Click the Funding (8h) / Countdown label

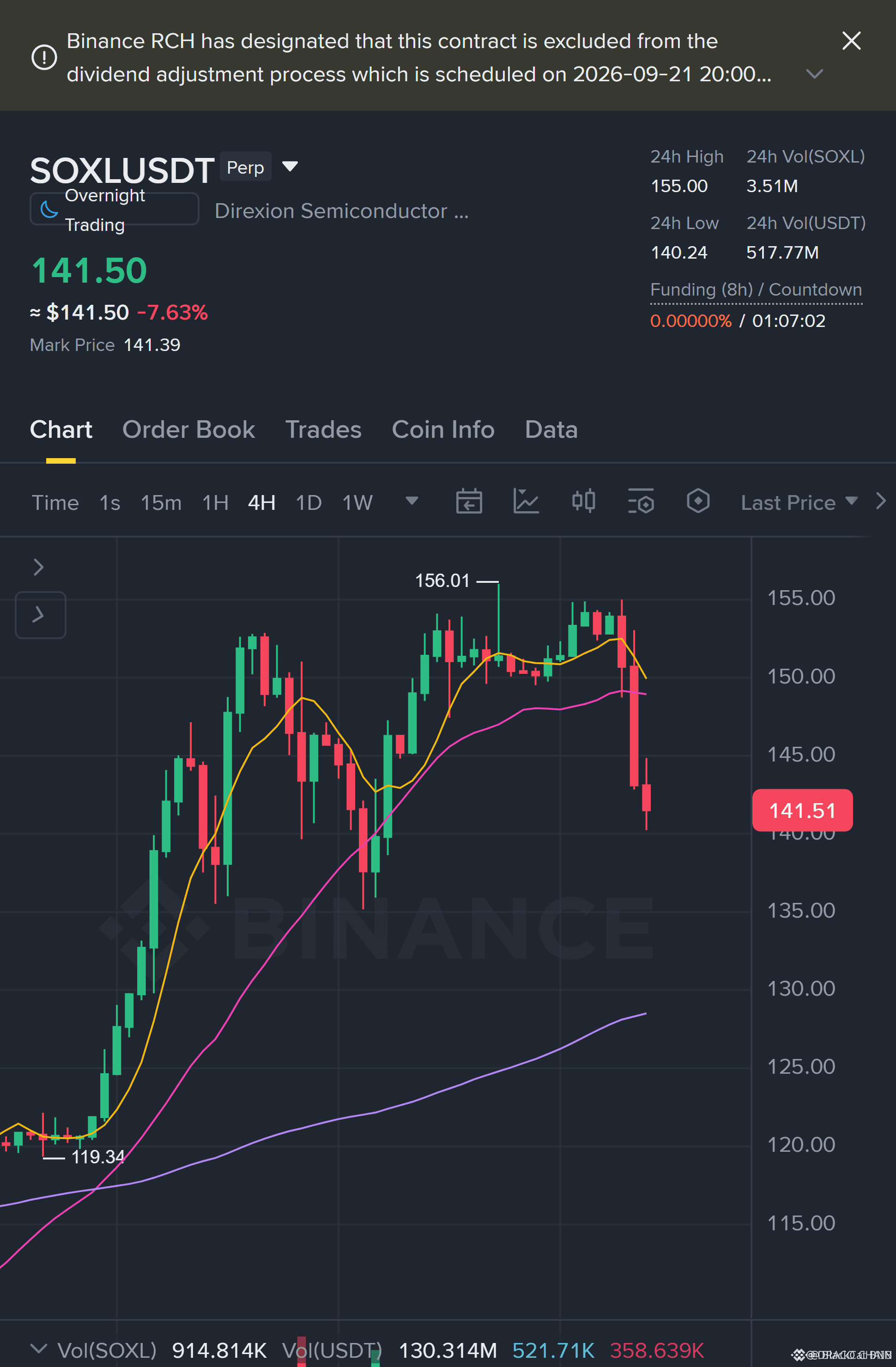[x=756, y=290]
